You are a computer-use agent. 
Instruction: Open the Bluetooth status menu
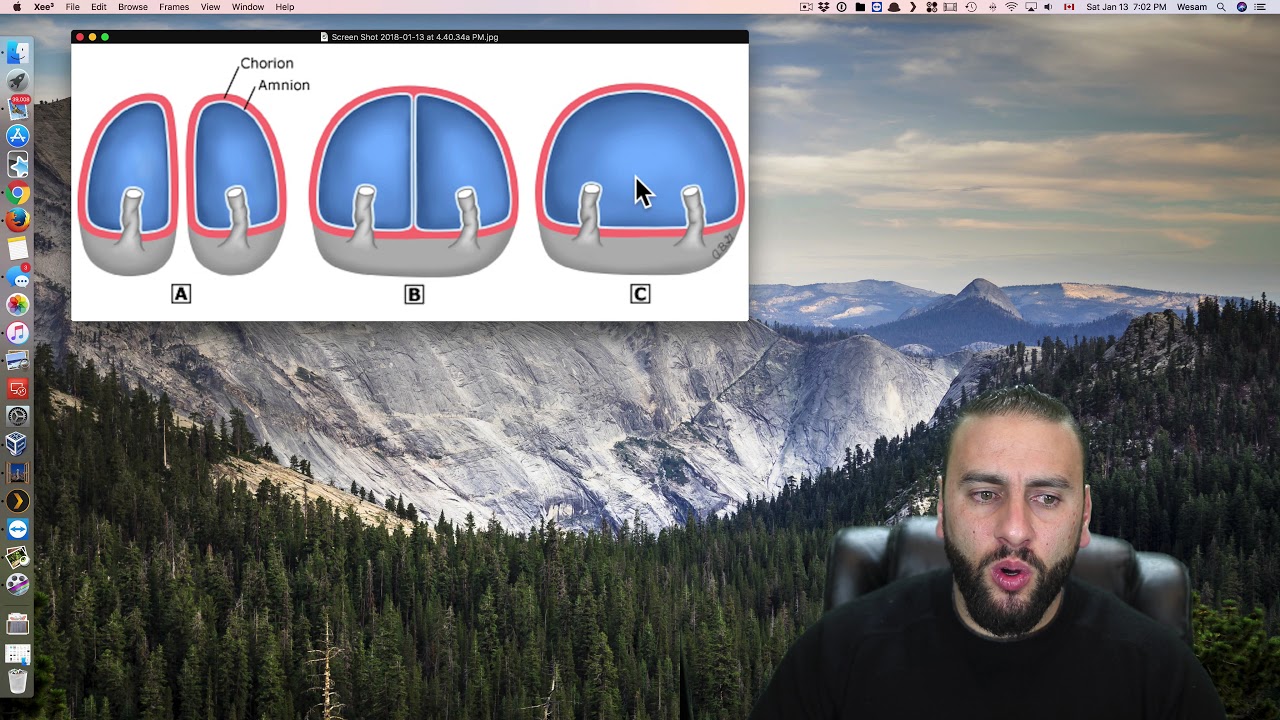pos(993,7)
